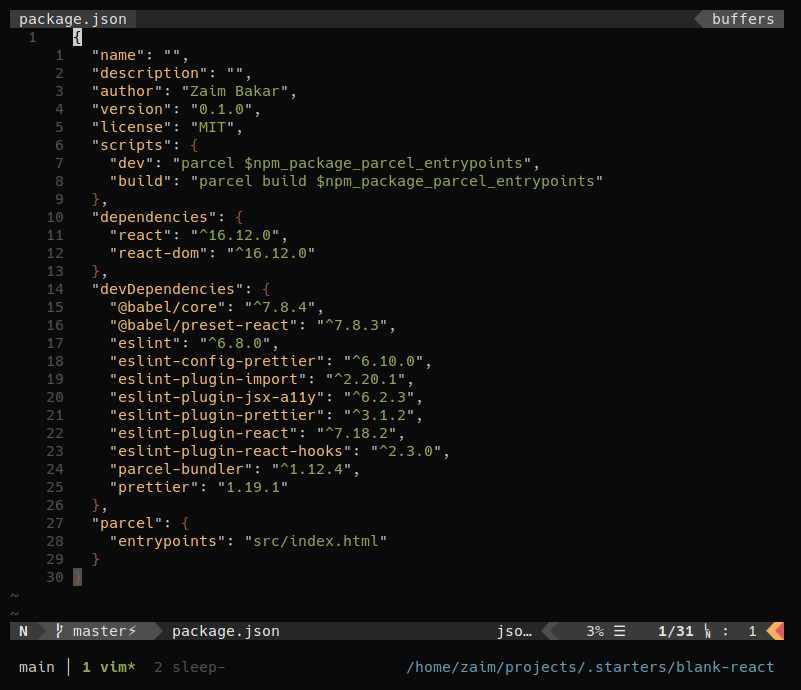801x690 pixels.
Task: Switch to tmux window 2 sleep-
Action: coord(190,667)
